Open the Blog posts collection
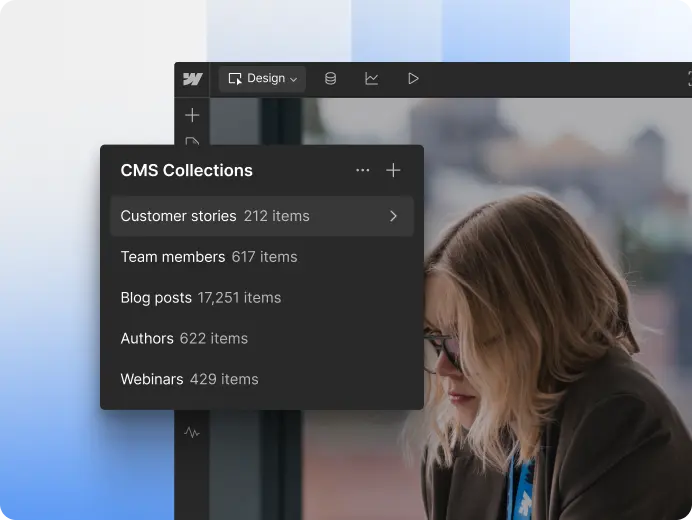The width and height of the screenshot is (692, 520). click(262, 298)
